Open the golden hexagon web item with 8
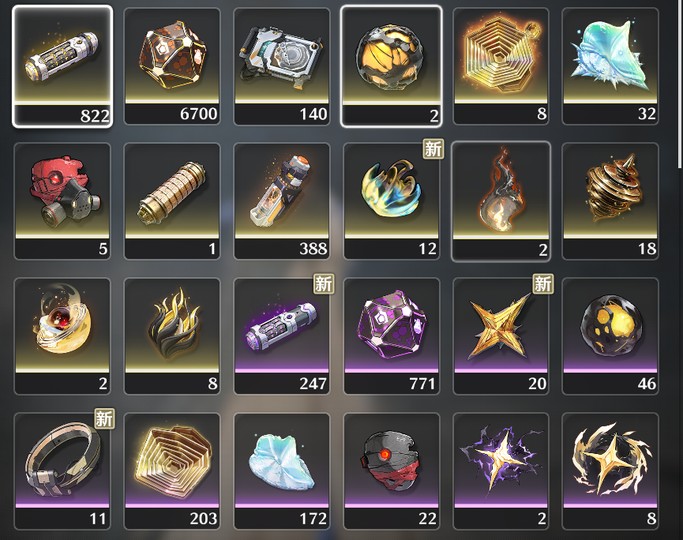 (x=501, y=66)
